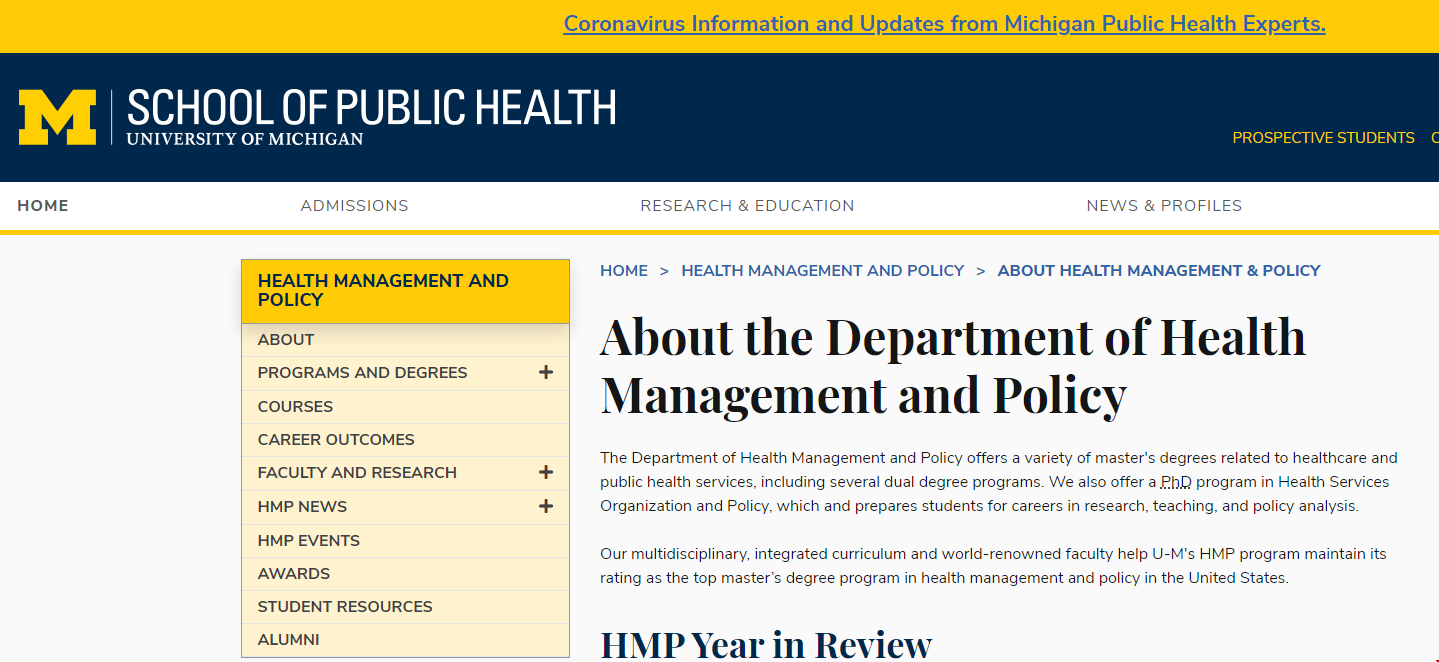Open Student Resources in the sidebar
The height and width of the screenshot is (662, 1439).
[405, 607]
